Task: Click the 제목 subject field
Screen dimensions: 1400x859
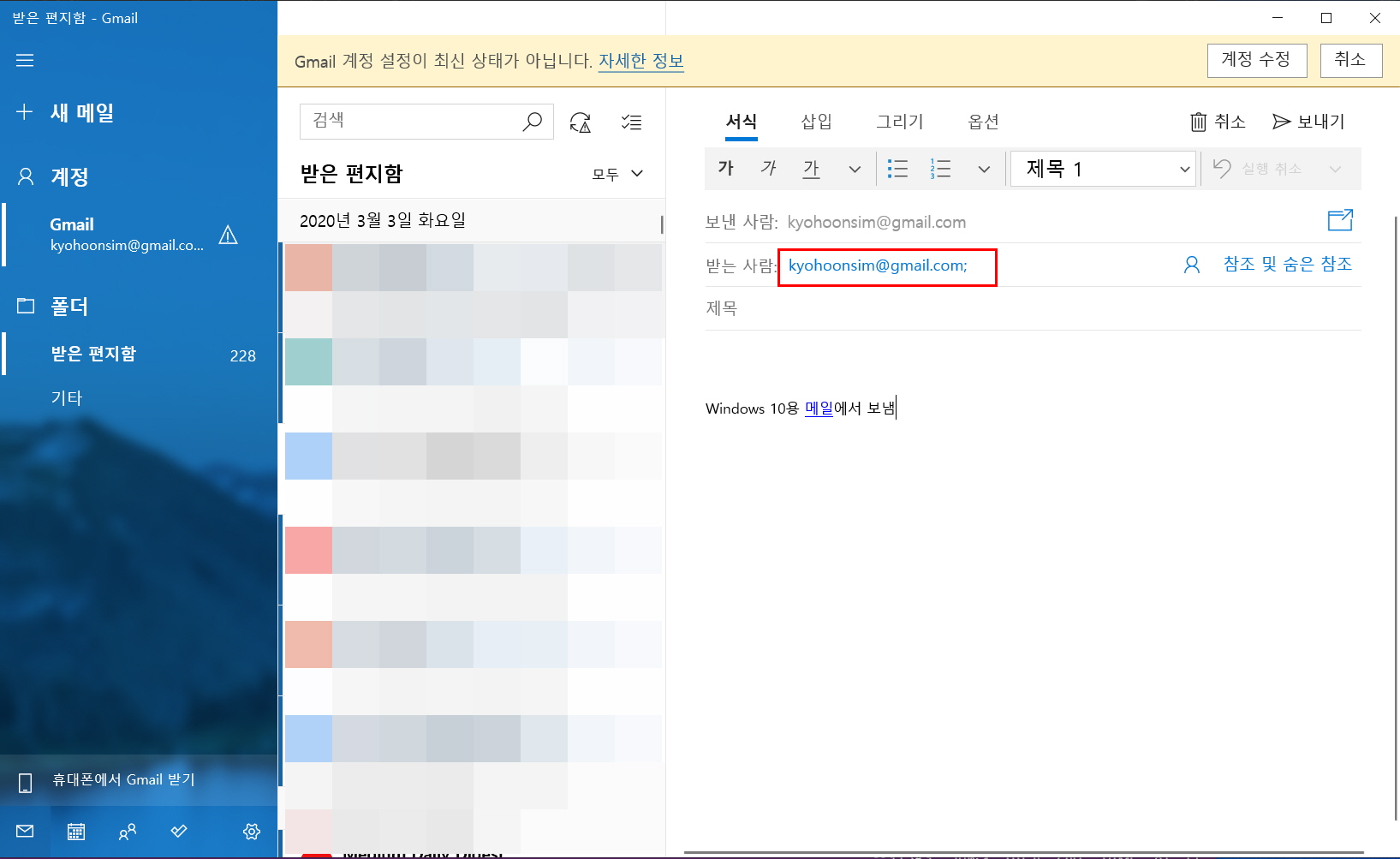Action: point(1033,308)
